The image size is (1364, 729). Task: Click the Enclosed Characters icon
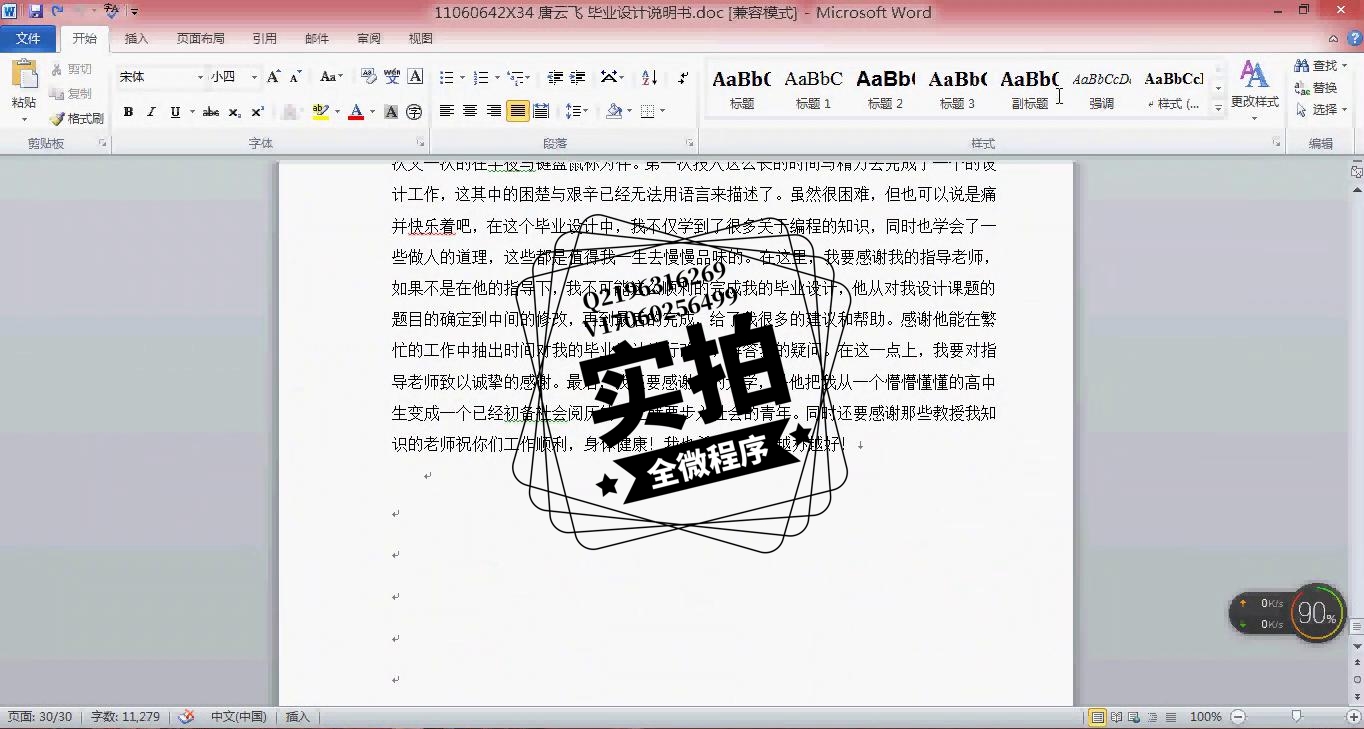click(414, 112)
